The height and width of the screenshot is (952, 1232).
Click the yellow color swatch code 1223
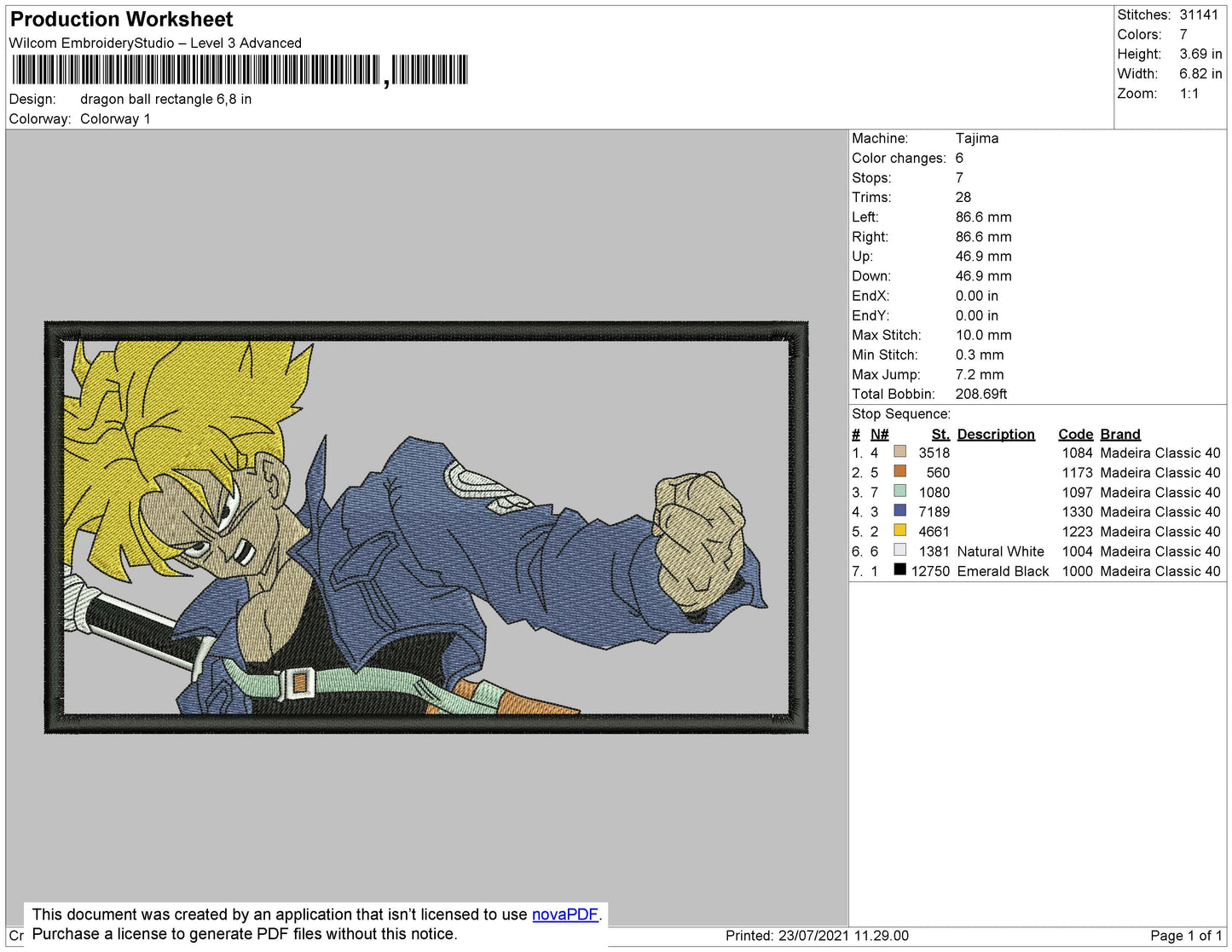click(x=899, y=529)
